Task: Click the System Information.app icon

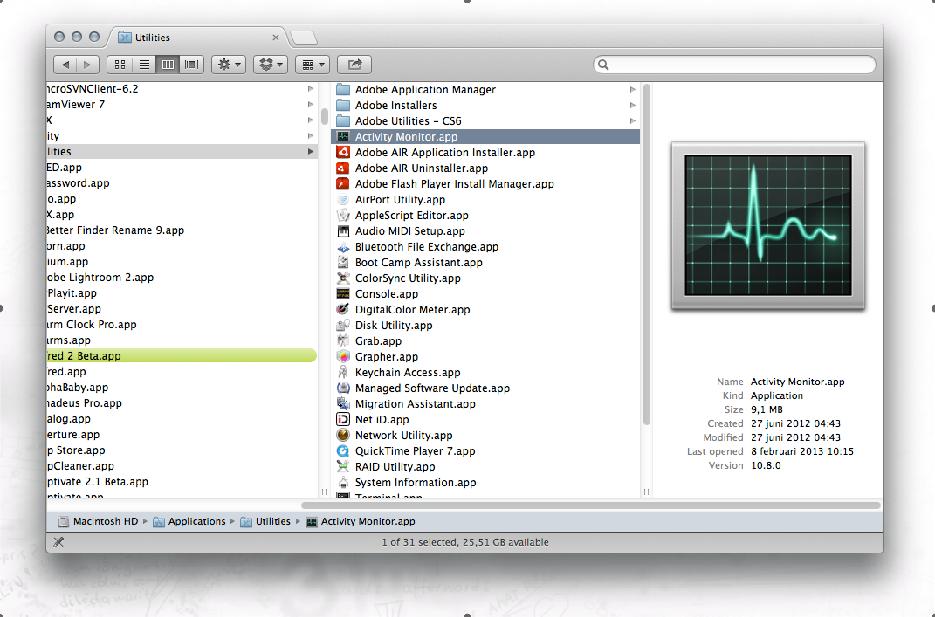Action: coord(343,482)
